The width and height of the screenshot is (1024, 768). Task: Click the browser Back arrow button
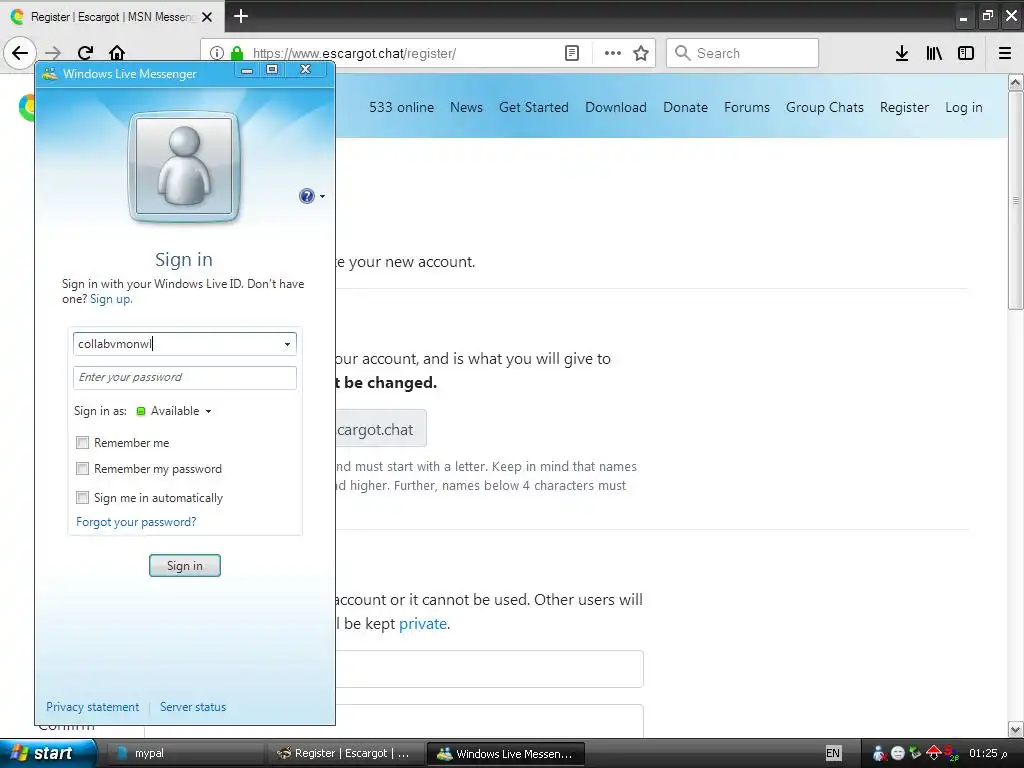[x=20, y=53]
